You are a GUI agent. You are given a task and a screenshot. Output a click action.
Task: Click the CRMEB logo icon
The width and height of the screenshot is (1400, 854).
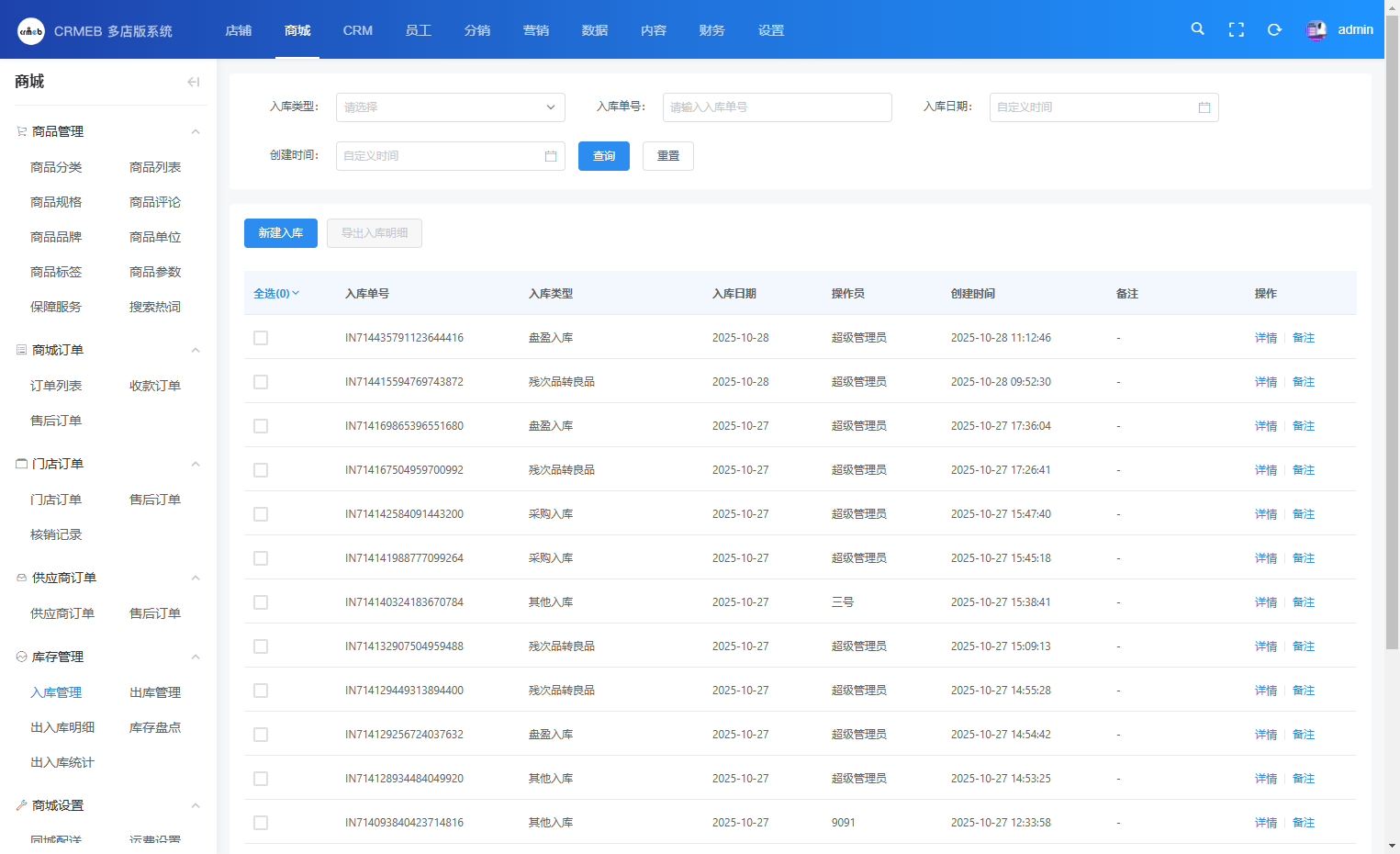(x=31, y=31)
